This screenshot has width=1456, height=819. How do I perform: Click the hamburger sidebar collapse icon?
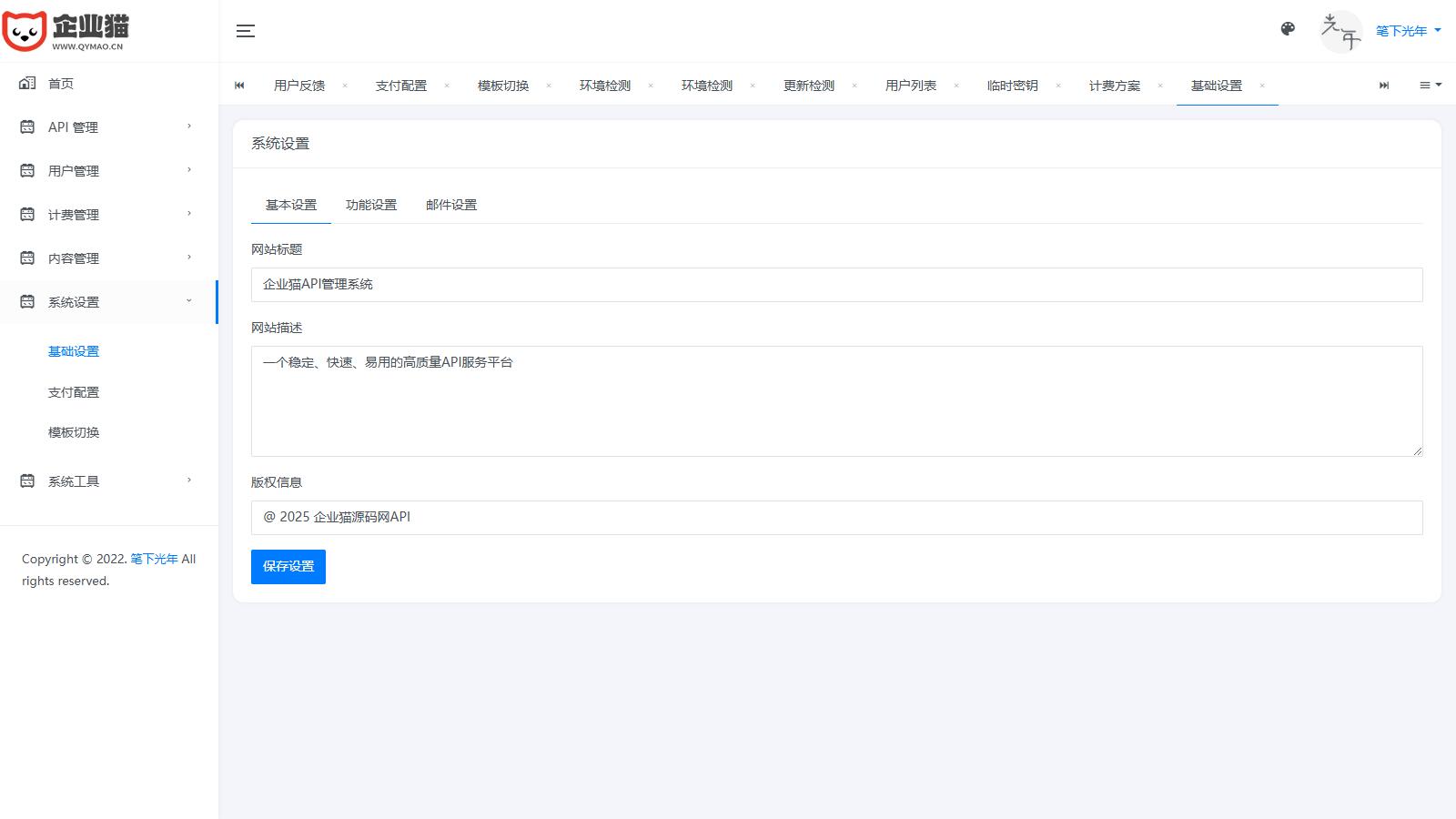coord(246,31)
